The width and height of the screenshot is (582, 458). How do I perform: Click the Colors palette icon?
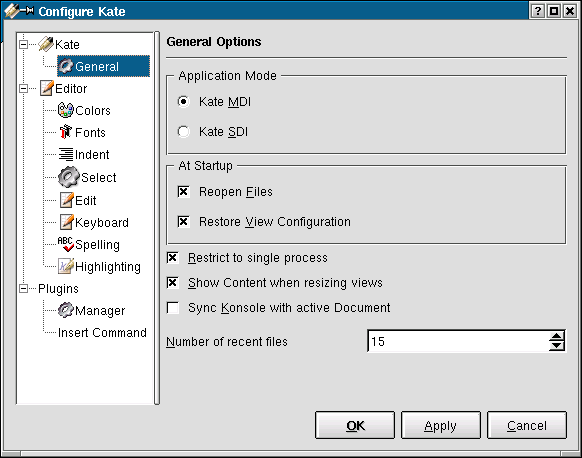click(x=66, y=110)
